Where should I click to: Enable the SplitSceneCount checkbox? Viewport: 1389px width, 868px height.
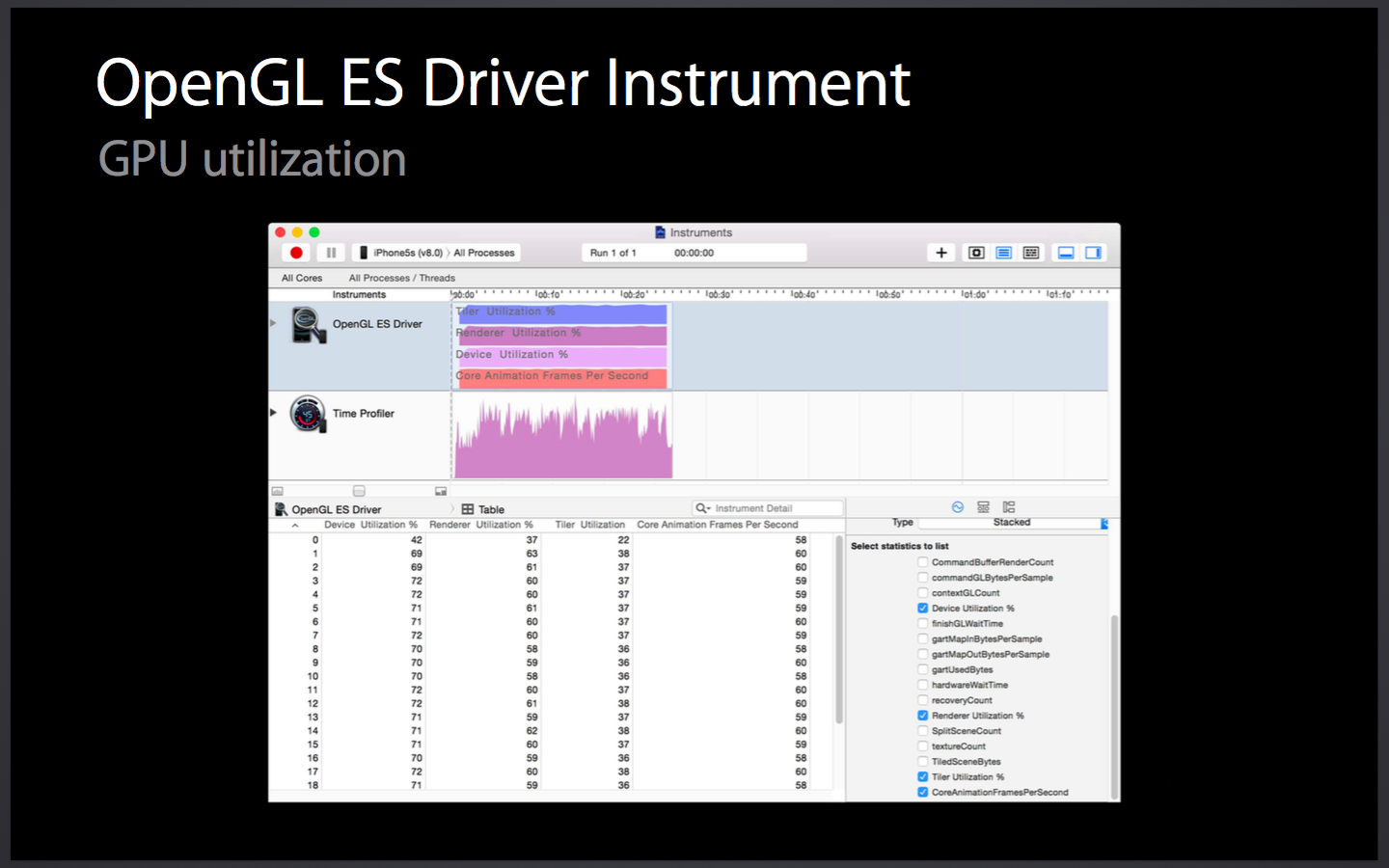923,731
